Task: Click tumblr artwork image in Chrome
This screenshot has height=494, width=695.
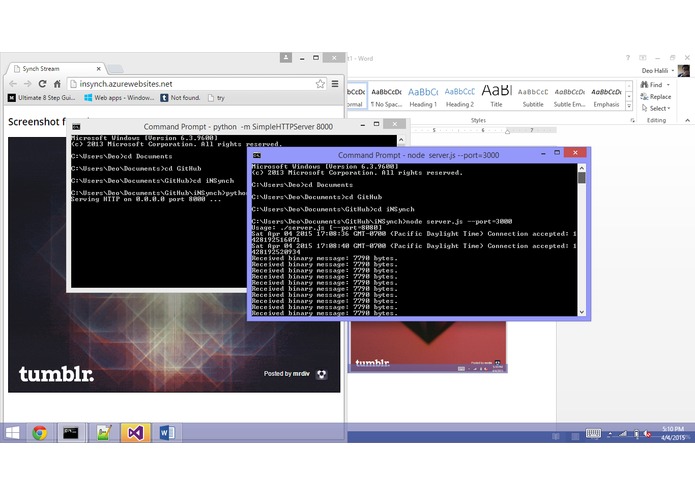Action: coord(174,341)
